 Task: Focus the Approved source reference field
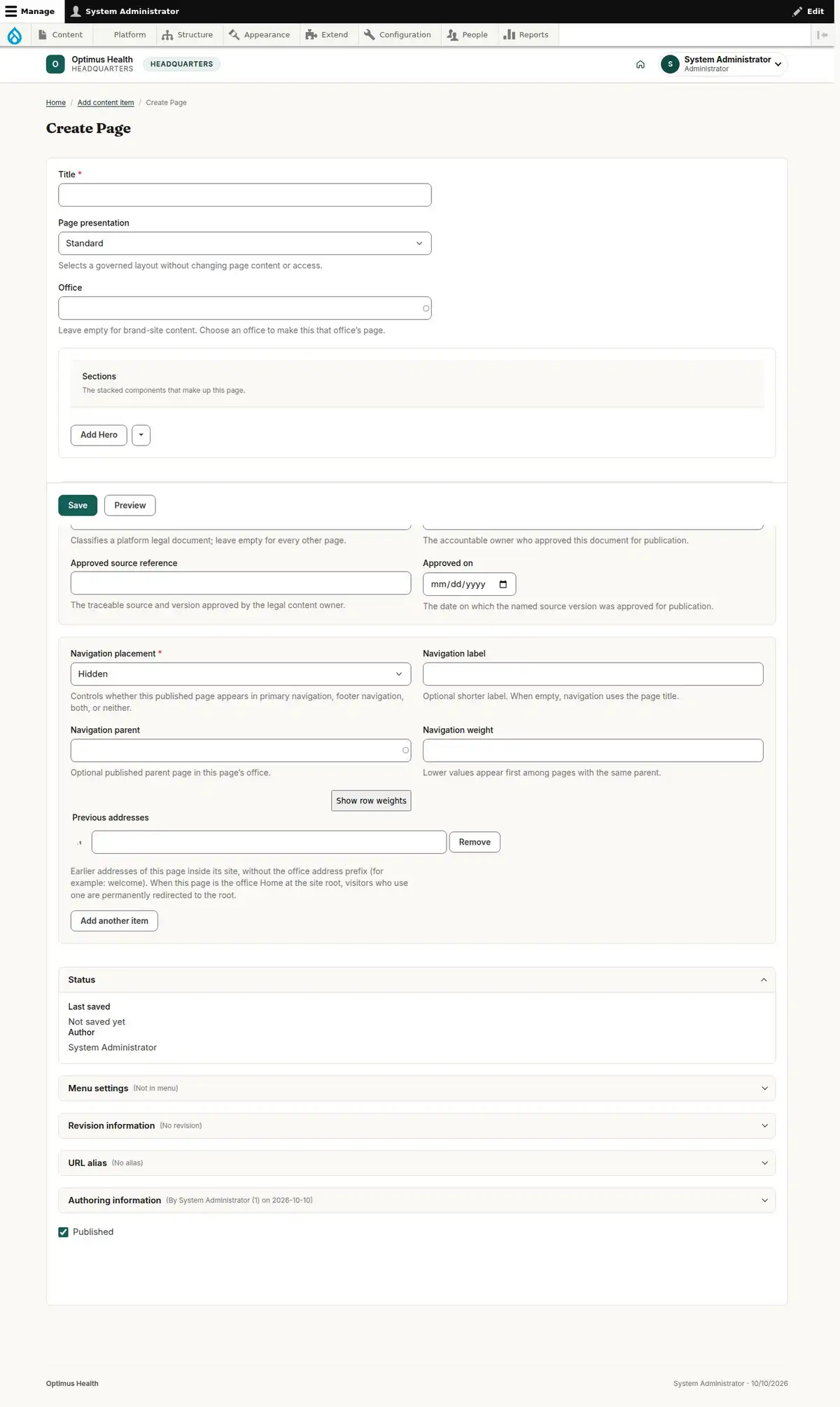pos(241,583)
